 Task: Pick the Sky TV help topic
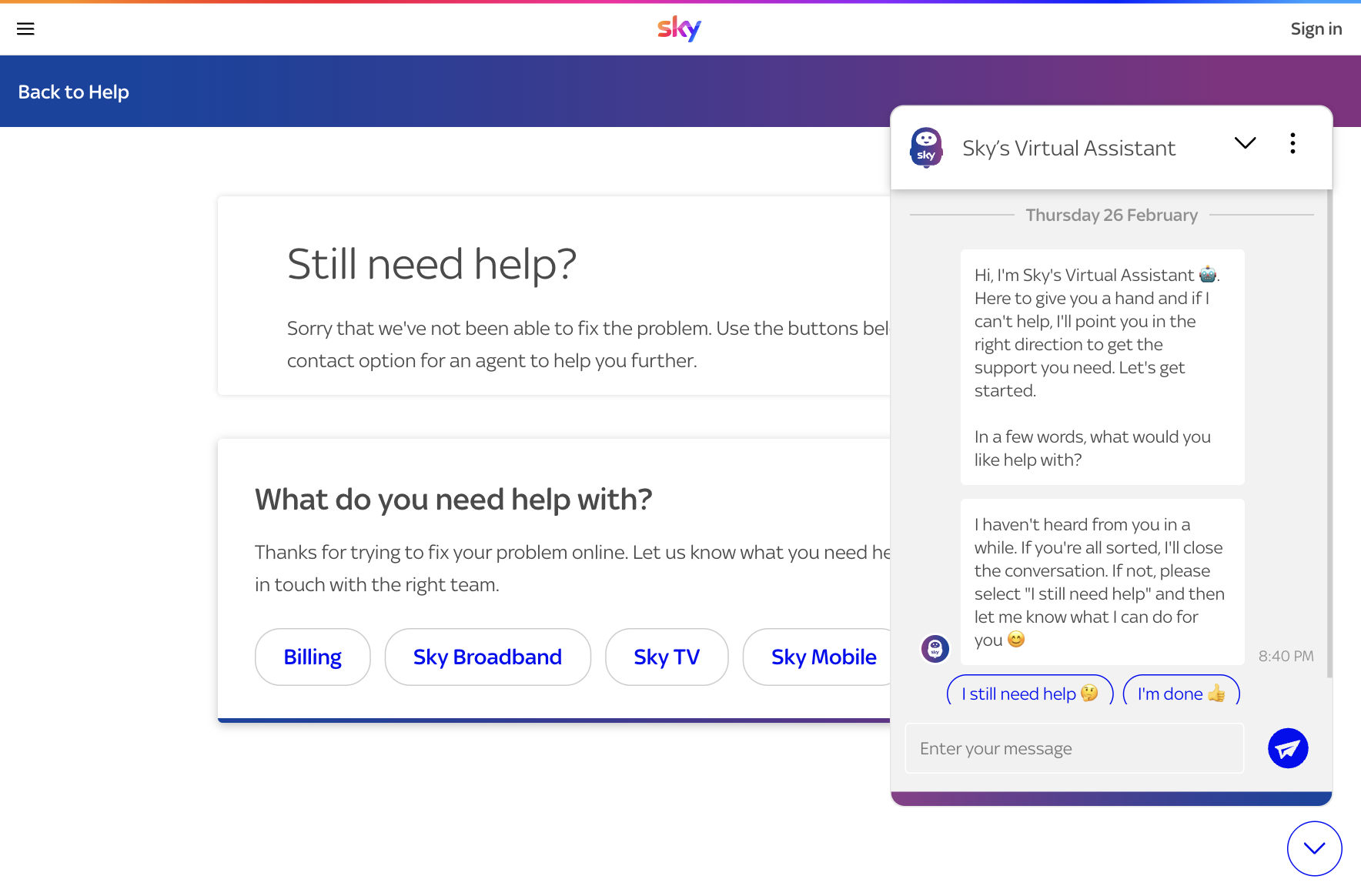[x=667, y=657]
